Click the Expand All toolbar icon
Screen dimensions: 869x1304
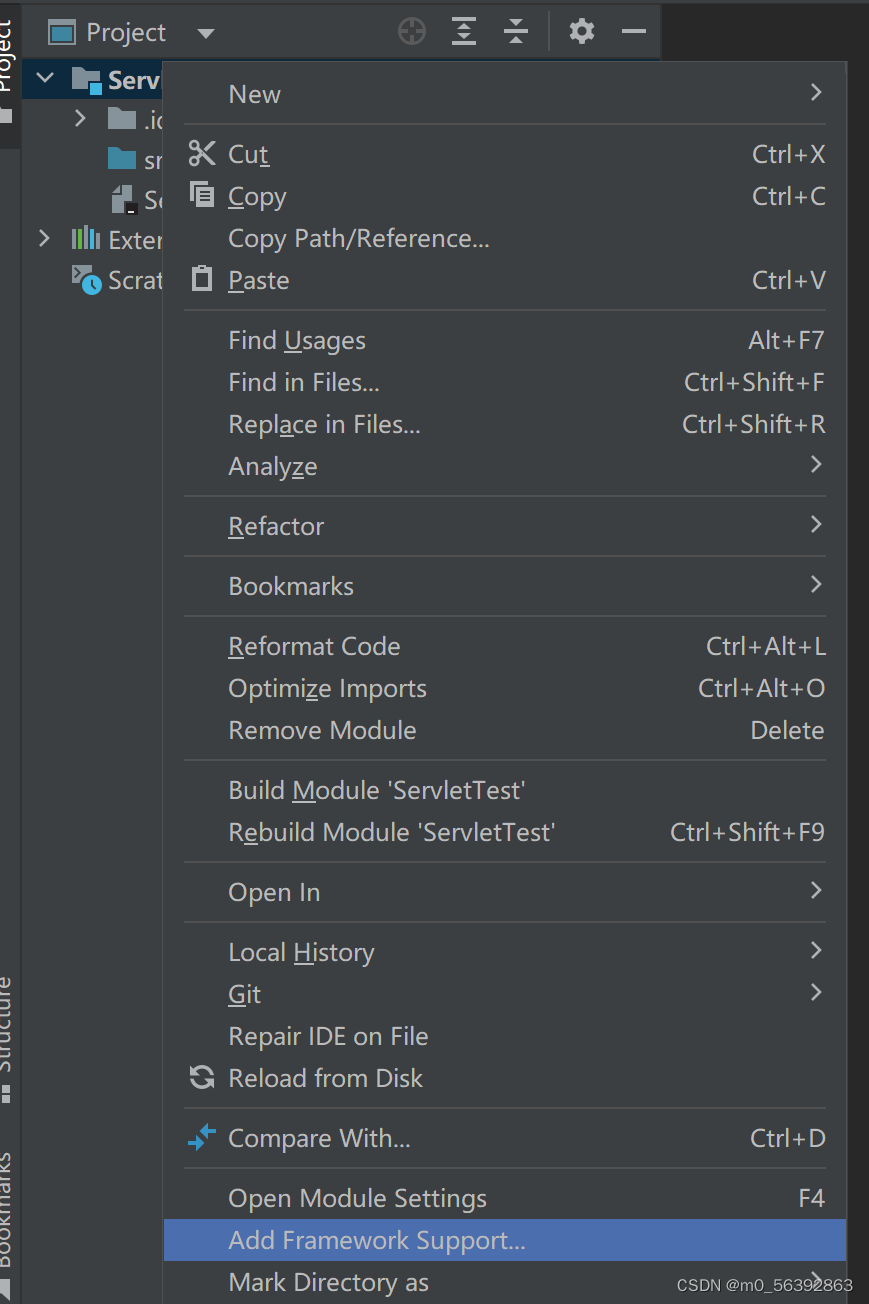pyautogui.click(x=464, y=32)
